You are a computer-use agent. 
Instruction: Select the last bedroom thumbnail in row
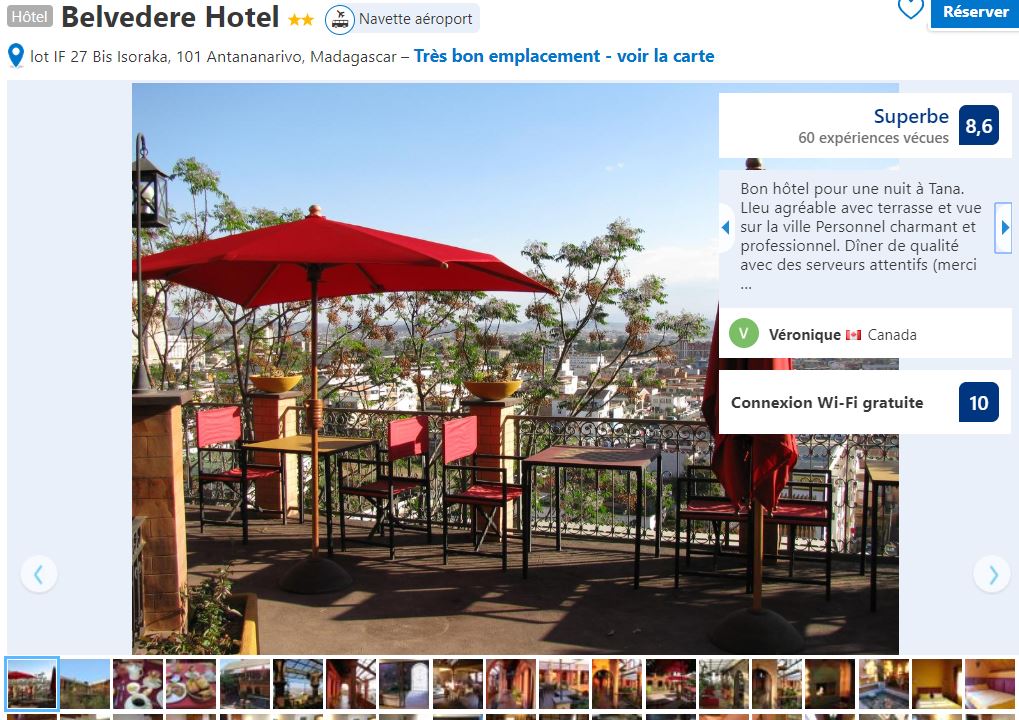pos(990,684)
